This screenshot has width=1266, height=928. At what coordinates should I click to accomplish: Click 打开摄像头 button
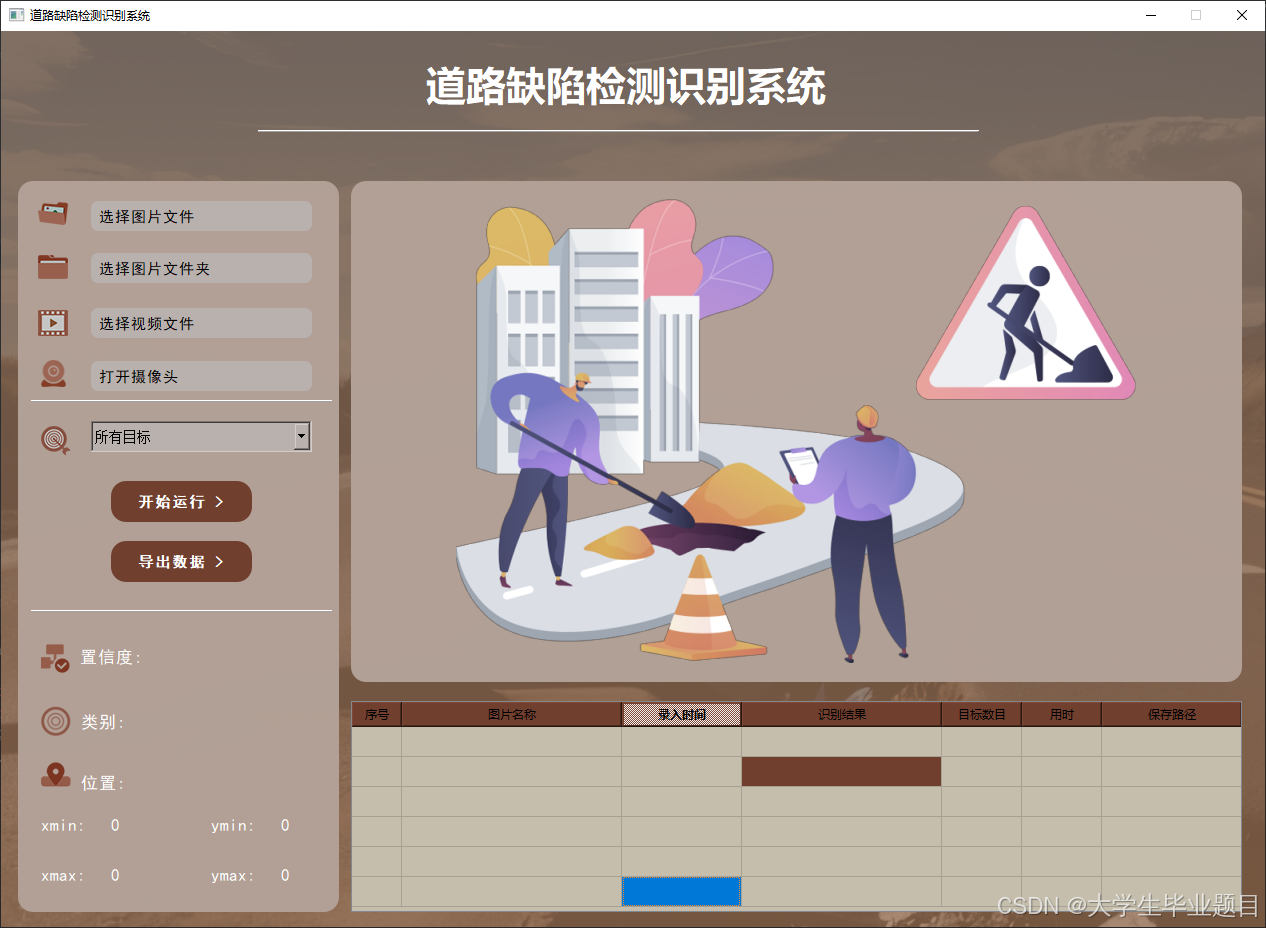pyautogui.click(x=201, y=376)
